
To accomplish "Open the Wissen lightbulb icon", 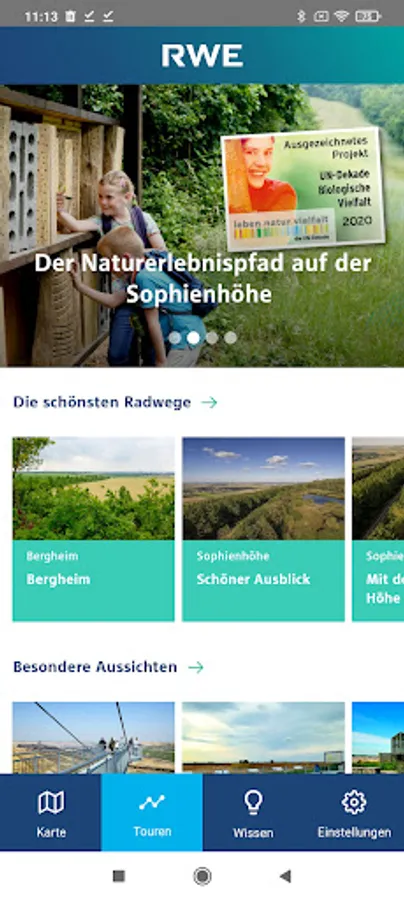I will 253,802.
